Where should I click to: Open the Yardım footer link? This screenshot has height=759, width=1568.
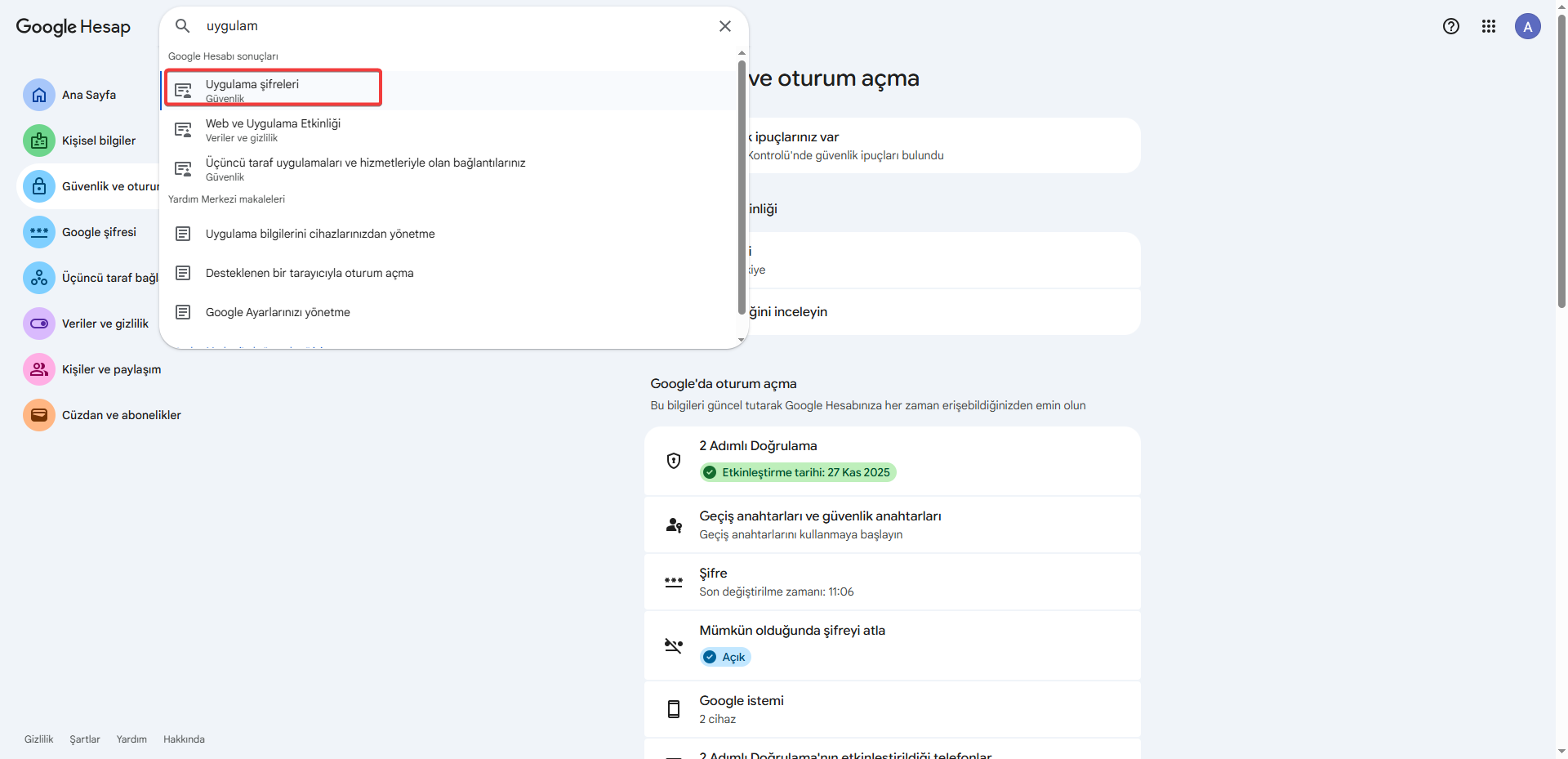click(131, 739)
